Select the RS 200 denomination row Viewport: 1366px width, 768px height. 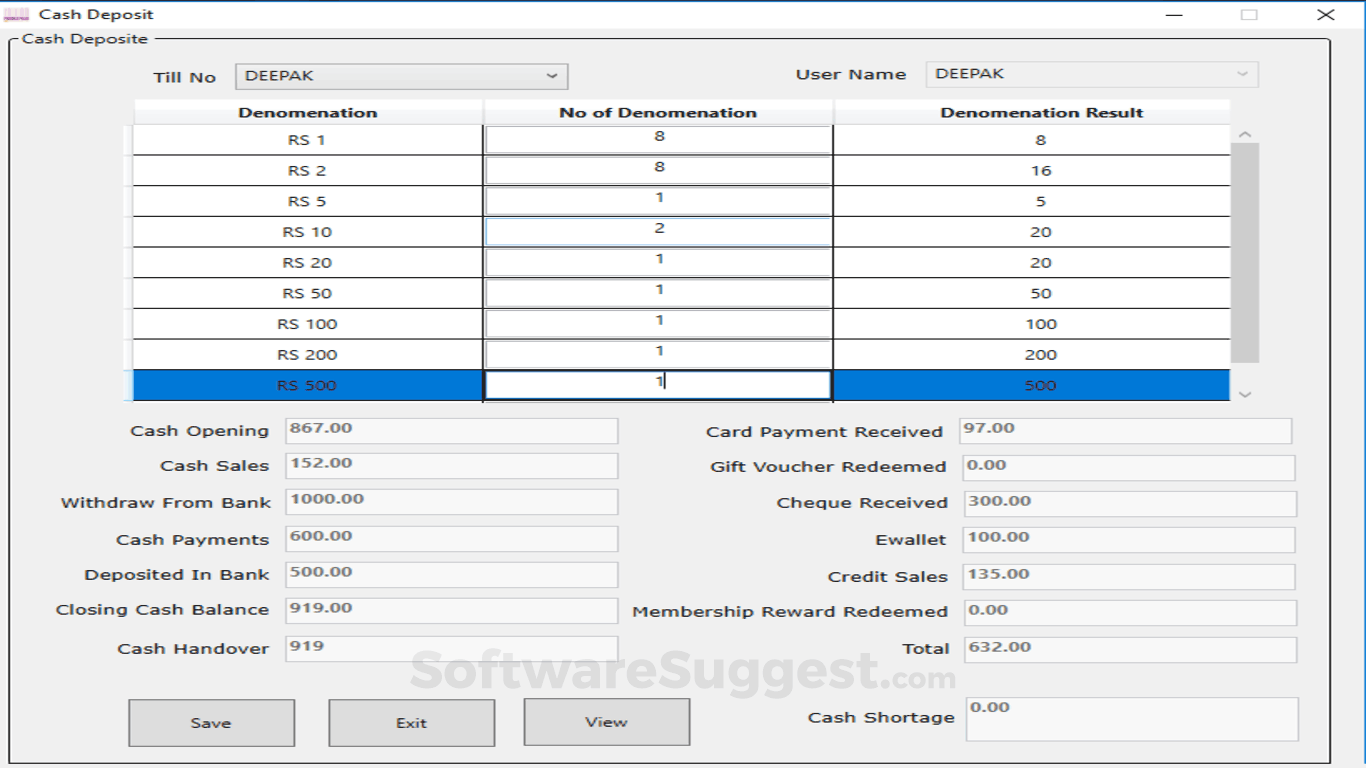point(308,354)
